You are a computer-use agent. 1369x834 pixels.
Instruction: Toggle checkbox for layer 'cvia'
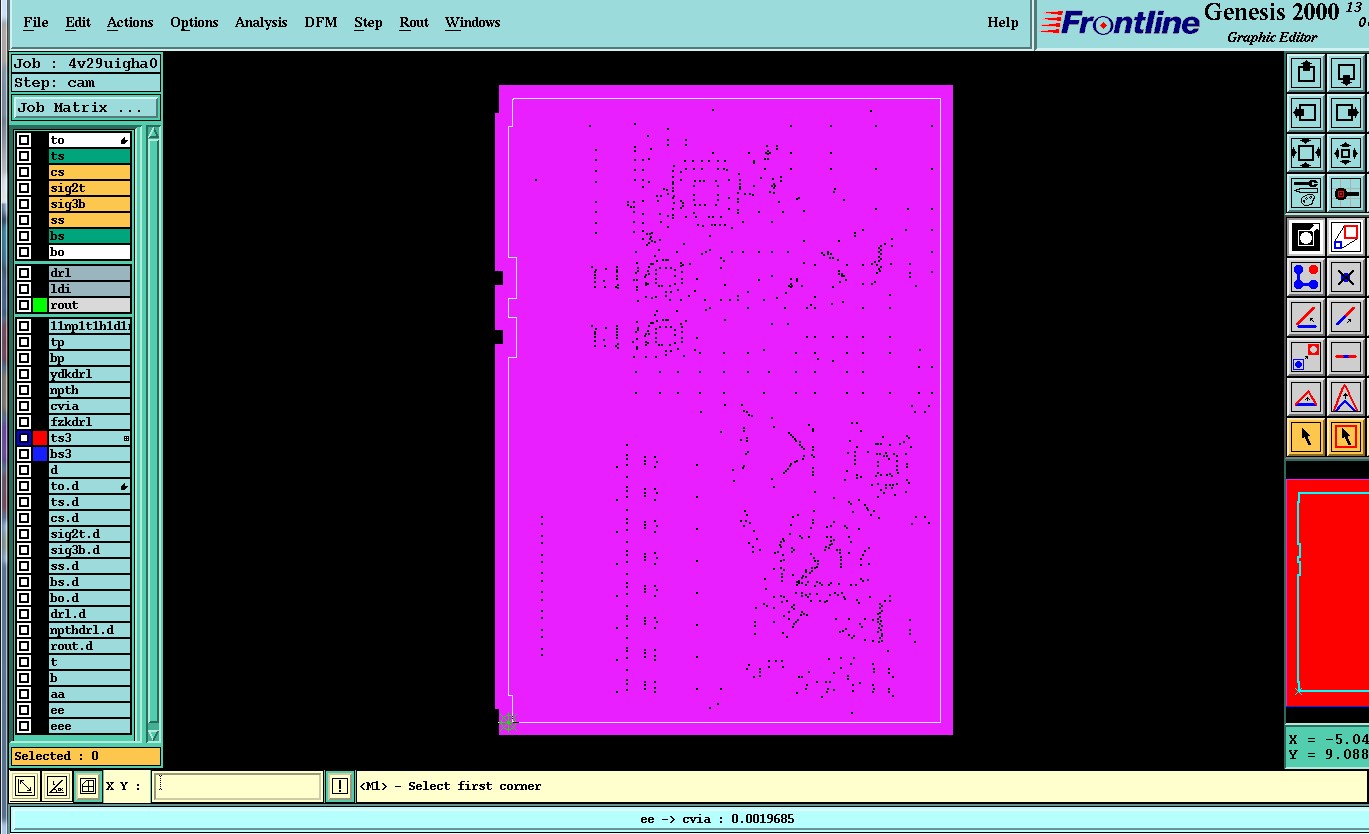click(24, 406)
